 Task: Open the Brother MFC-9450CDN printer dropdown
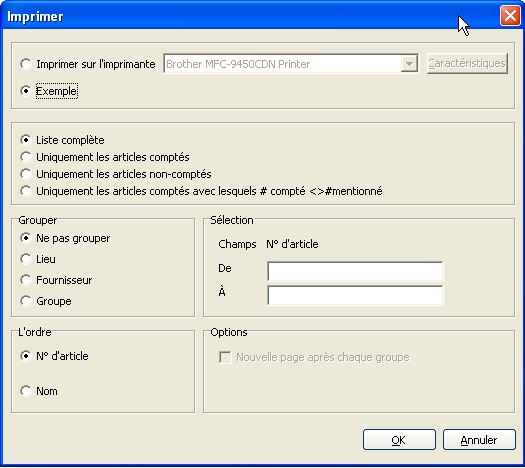coord(409,63)
